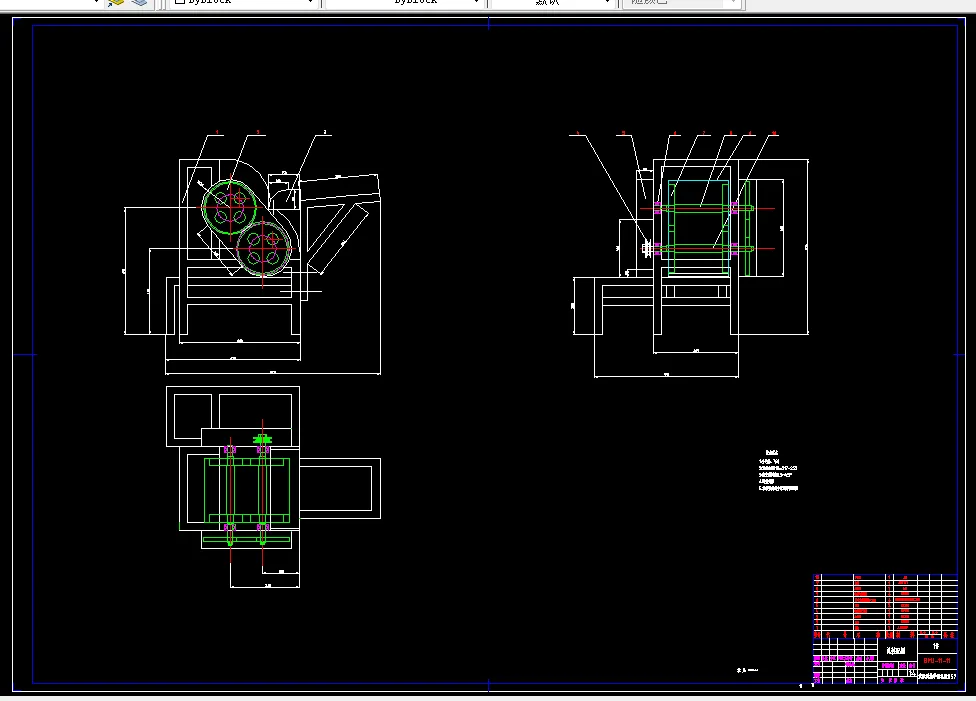The width and height of the screenshot is (976, 701).
Task: Click the stacked layers icon in the toolbar
Action: point(139,2)
